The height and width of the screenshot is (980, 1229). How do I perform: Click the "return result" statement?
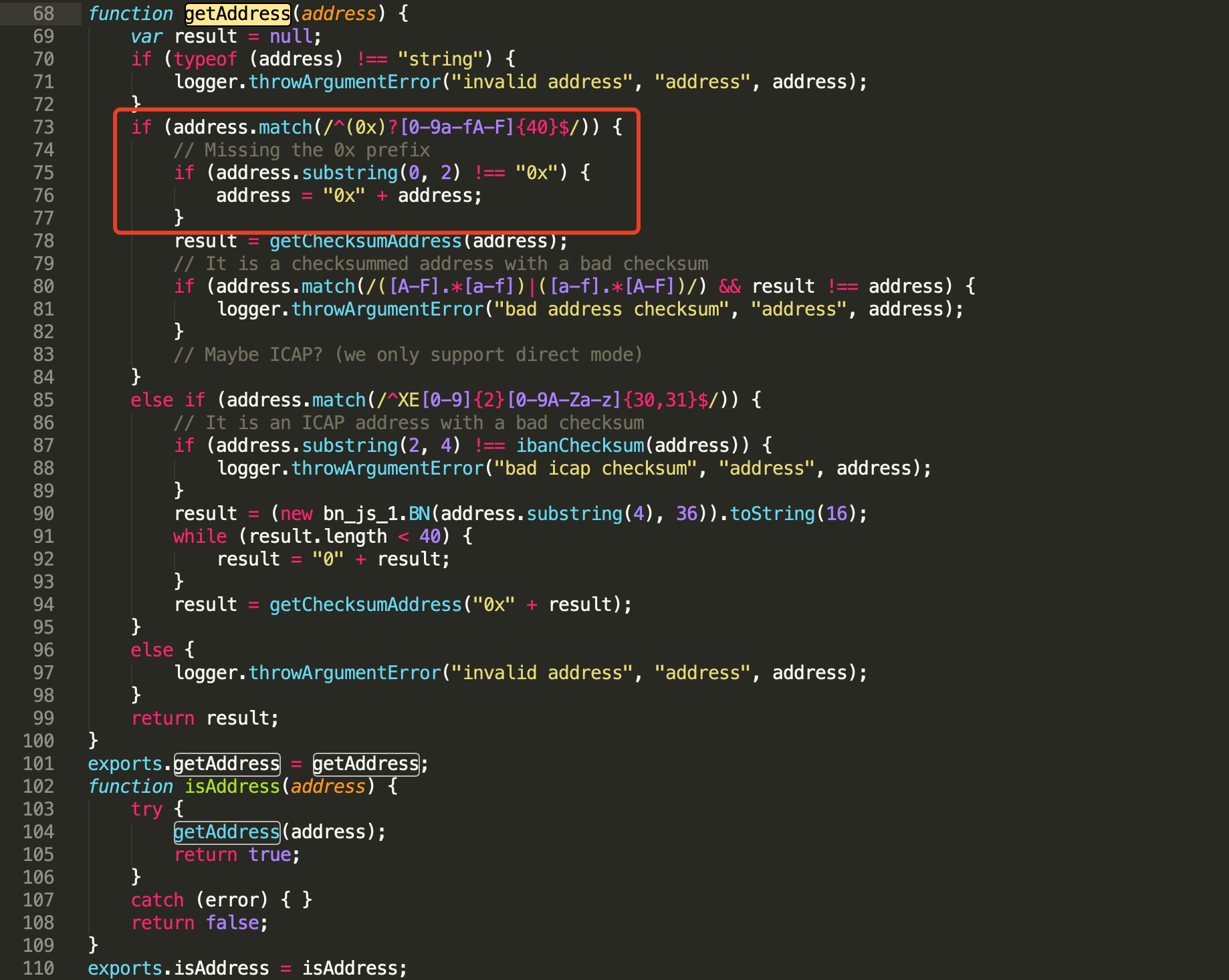tap(205, 718)
